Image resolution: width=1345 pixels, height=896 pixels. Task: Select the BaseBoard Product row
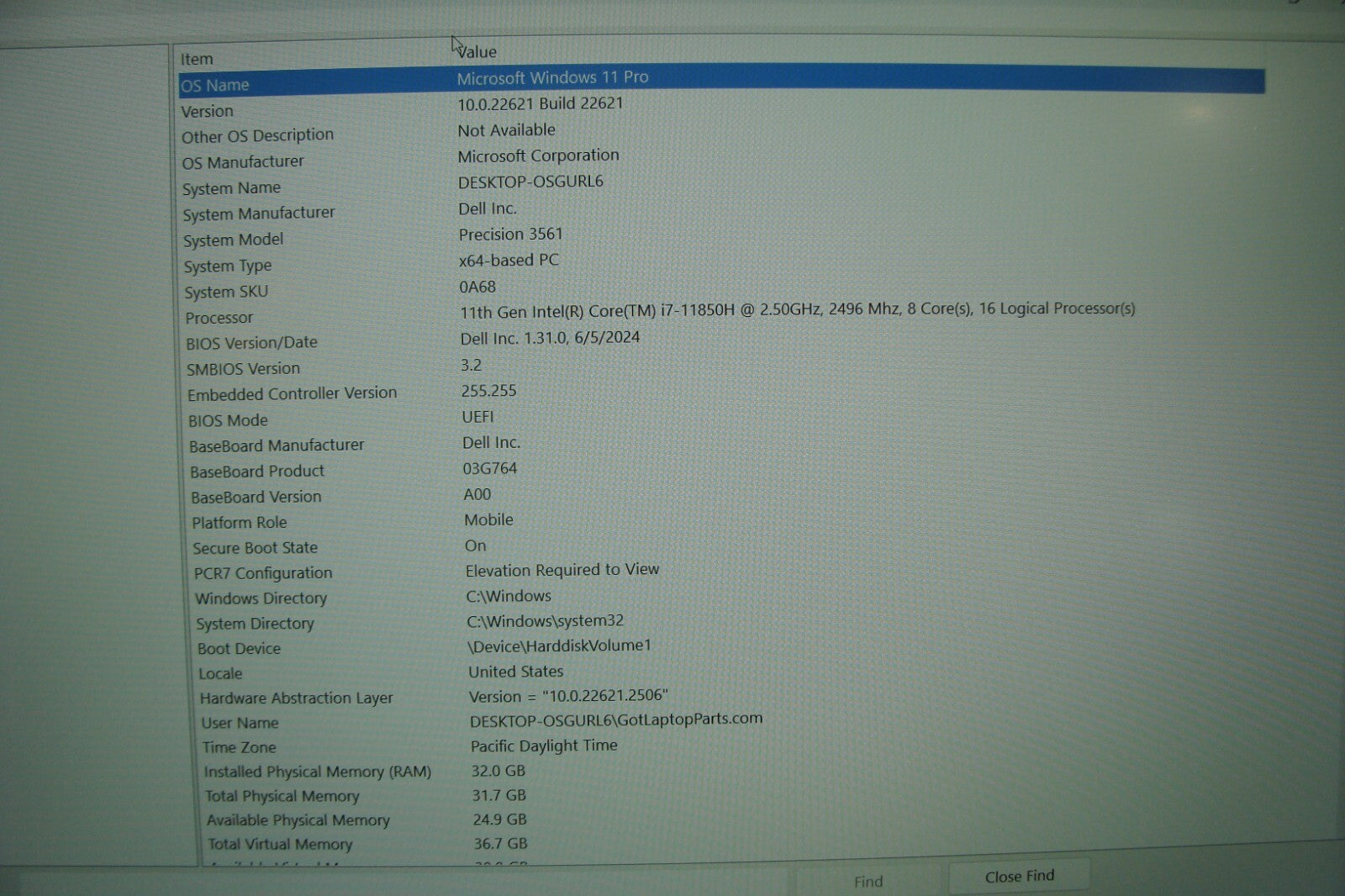coord(257,472)
